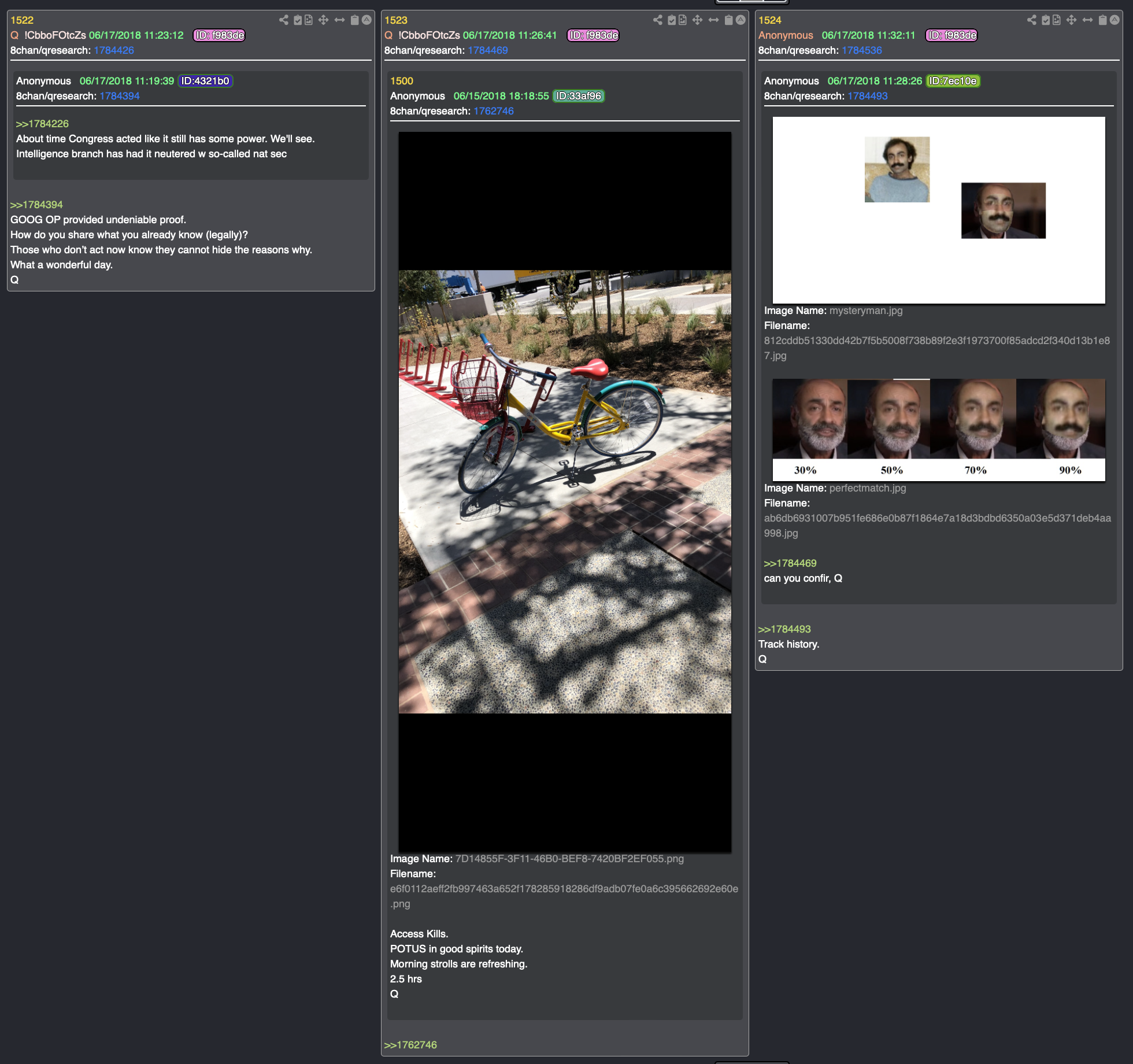
Task: Click the text "GOOG OP provided undeniable proof."
Action: coord(98,220)
